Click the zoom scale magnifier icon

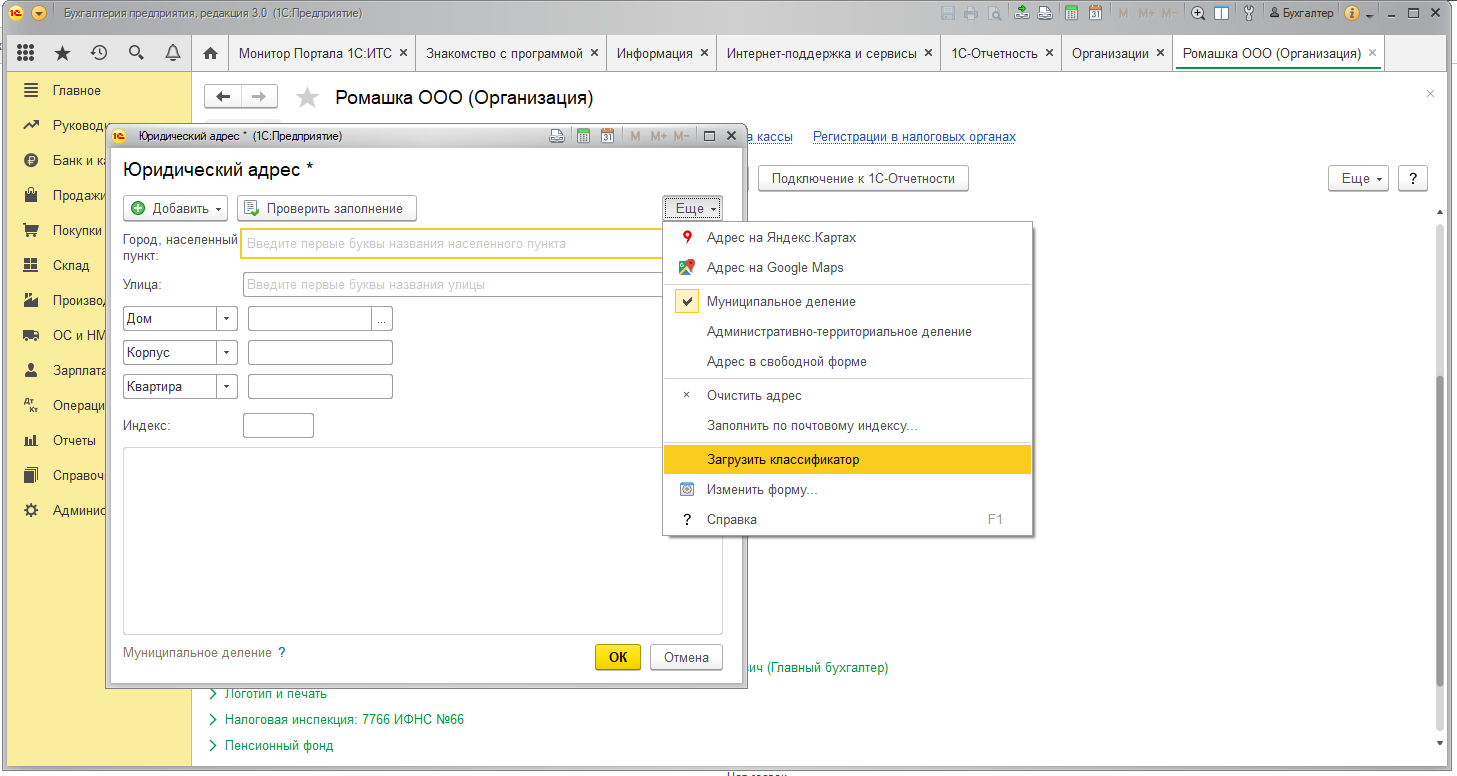[1198, 13]
